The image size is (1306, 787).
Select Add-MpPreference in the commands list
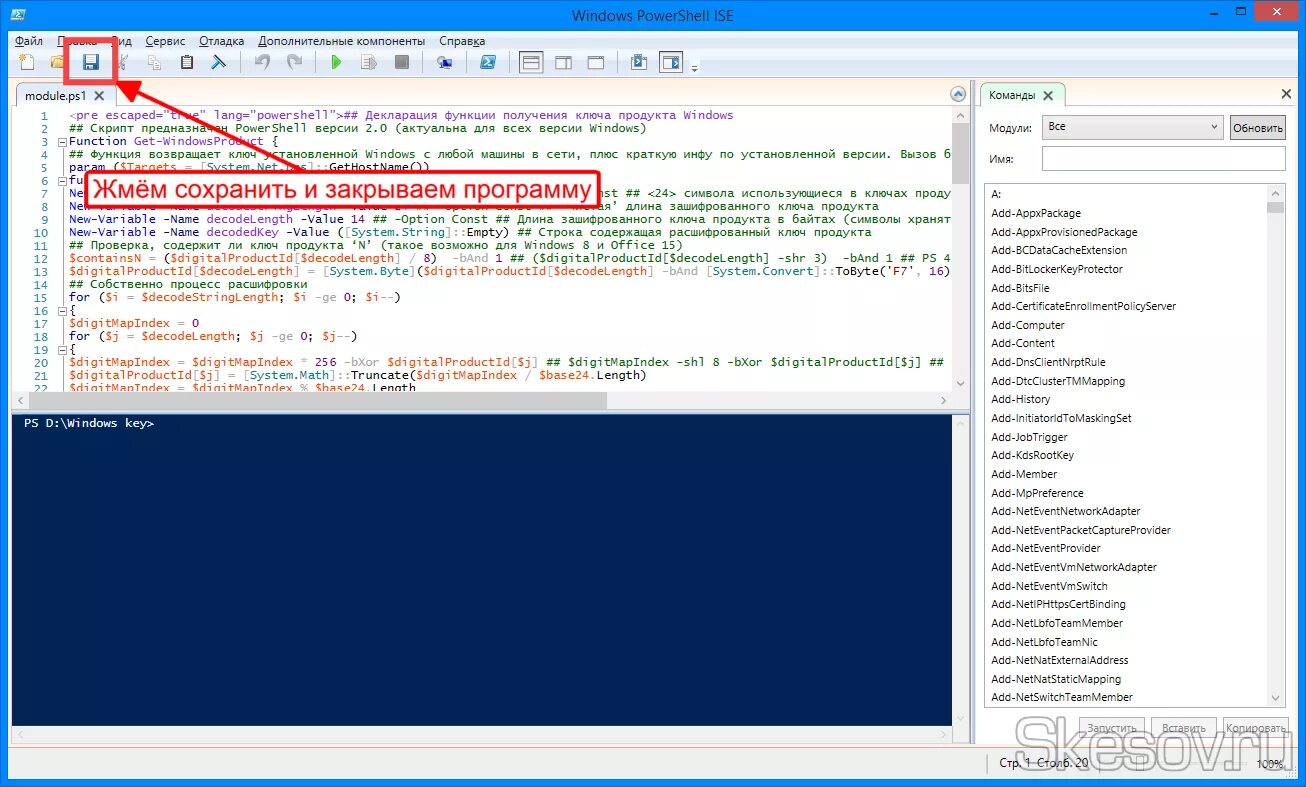click(1037, 493)
